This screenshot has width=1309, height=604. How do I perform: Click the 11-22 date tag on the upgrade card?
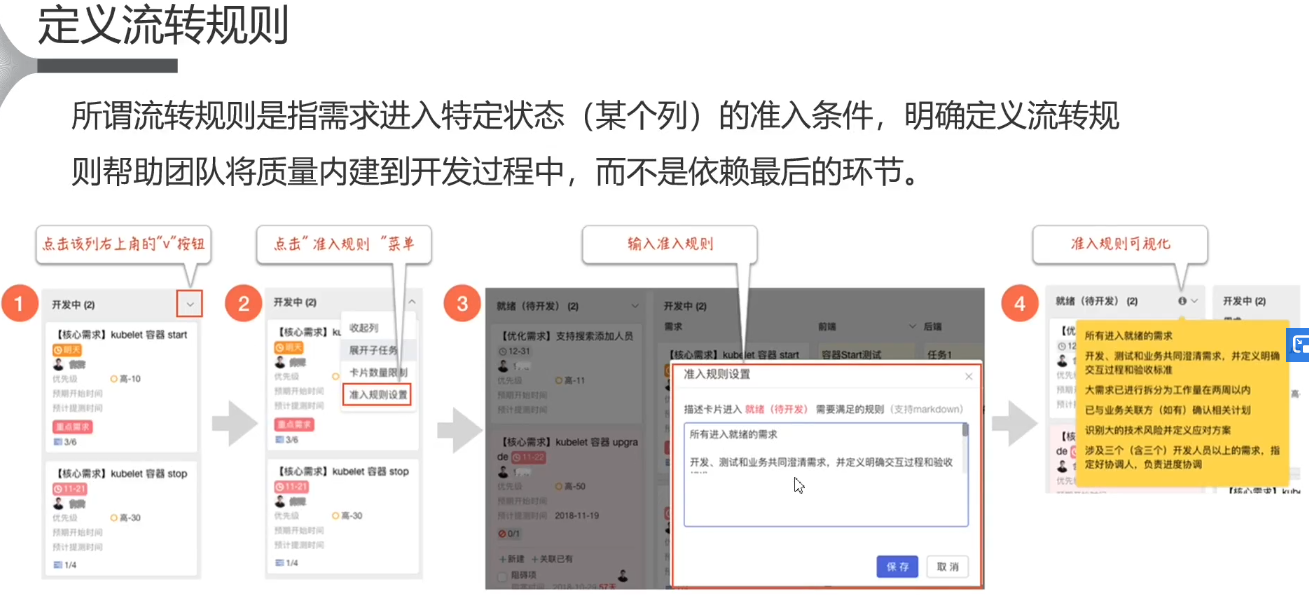click(529, 457)
